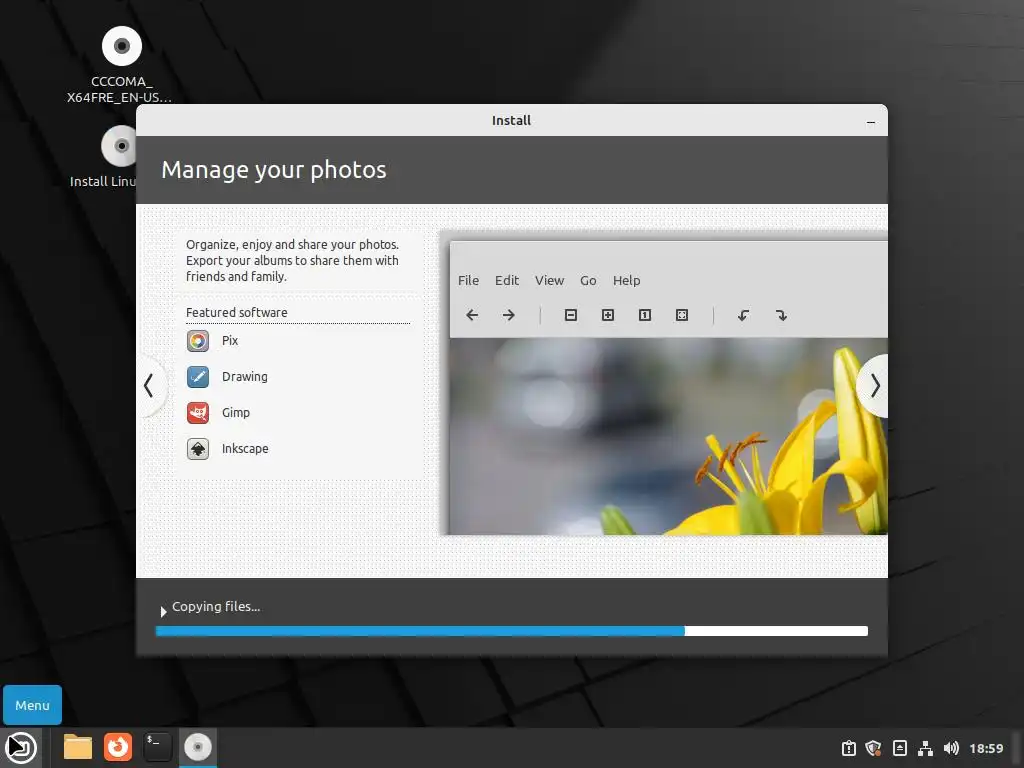Click the Inkscape label text
The width and height of the screenshot is (1024, 768).
point(245,449)
